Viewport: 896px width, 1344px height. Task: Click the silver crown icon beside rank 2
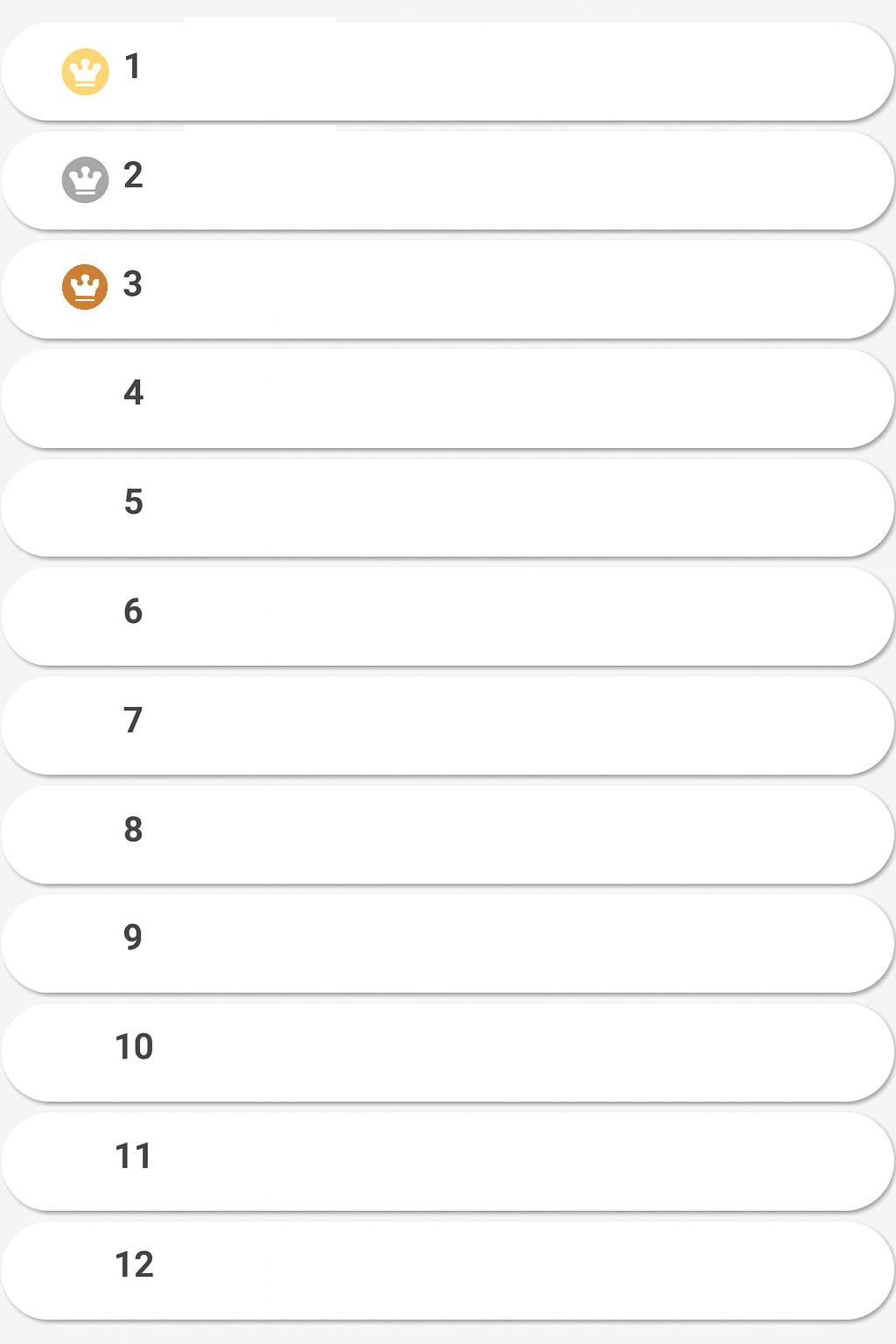(x=84, y=178)
